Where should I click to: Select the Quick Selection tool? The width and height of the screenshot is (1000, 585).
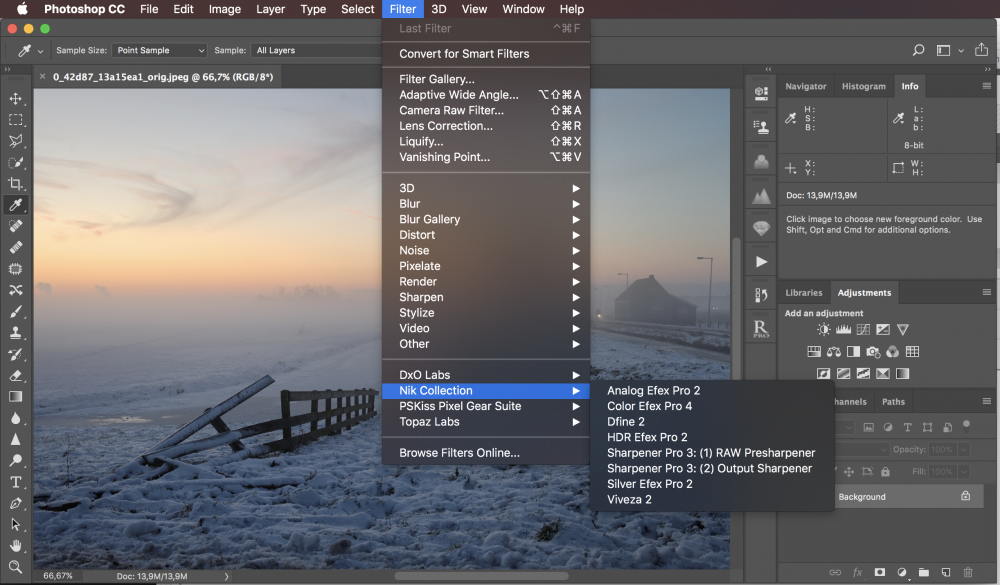[15, 162]
